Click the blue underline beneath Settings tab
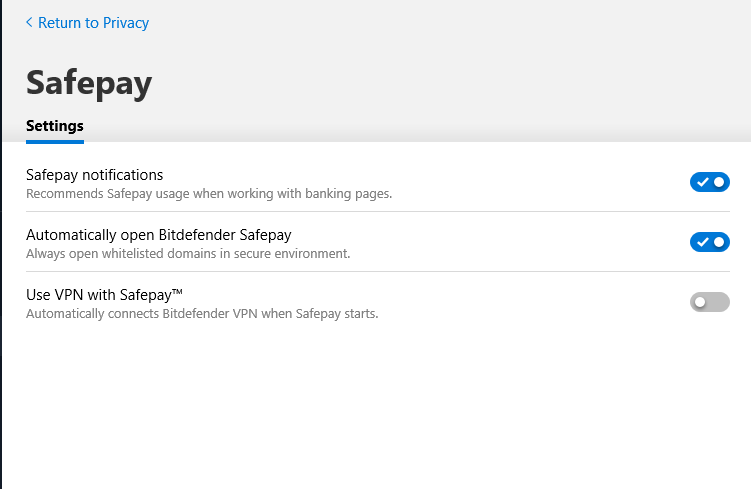Image resolution: width=751 pixels, height=489 pixels. click(54, 141)
